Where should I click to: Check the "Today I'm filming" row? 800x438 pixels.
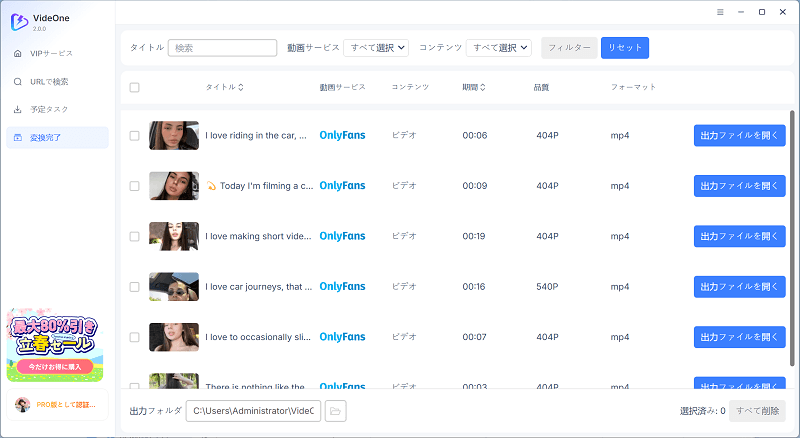click(x=134, y=186)
